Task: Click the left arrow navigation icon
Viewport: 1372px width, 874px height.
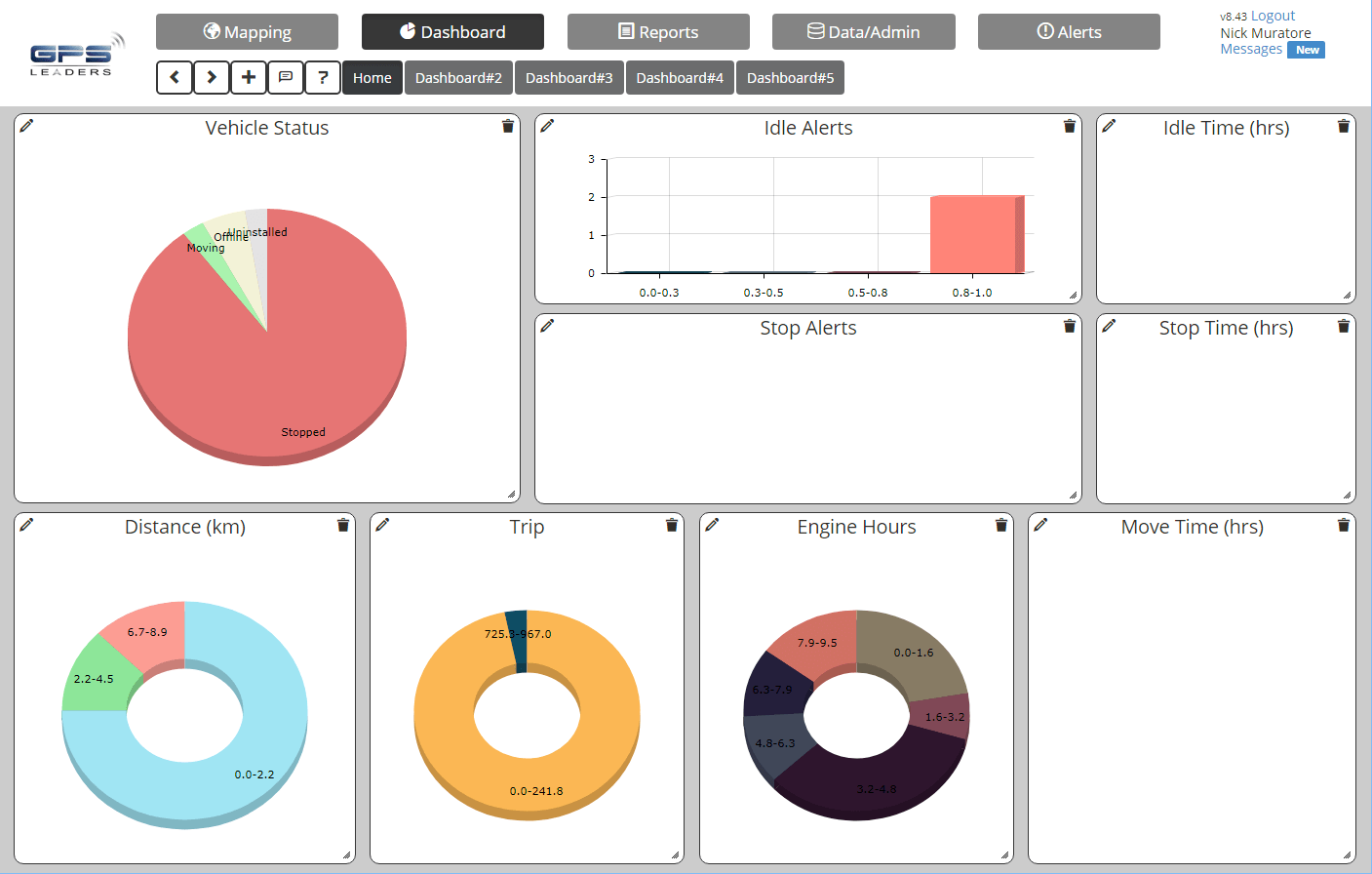Action: pyautogui.click(x=175, y=77)
